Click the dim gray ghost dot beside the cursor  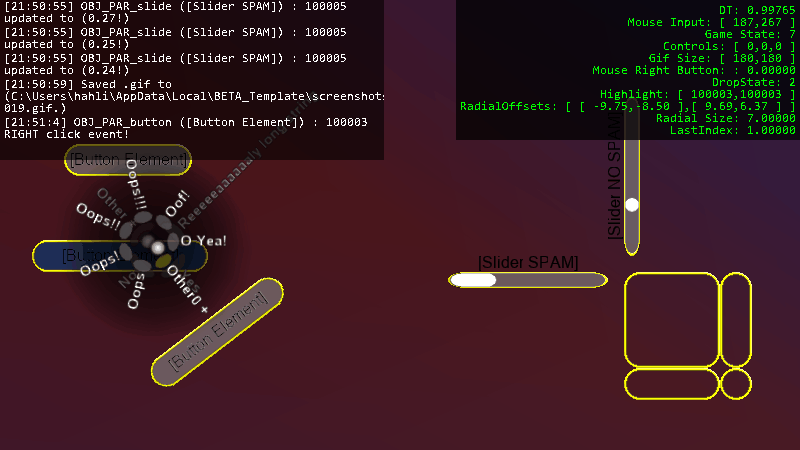point(148,241)
